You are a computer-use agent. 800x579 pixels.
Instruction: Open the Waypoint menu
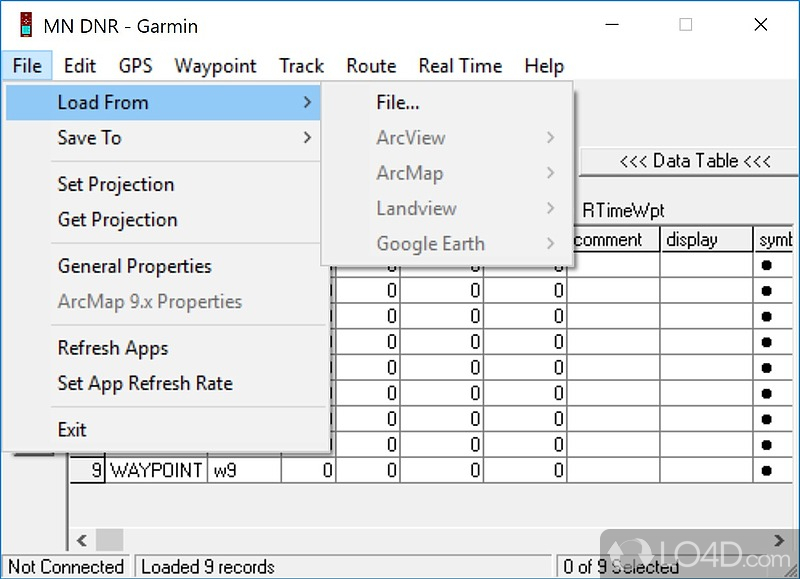[215, 66]
